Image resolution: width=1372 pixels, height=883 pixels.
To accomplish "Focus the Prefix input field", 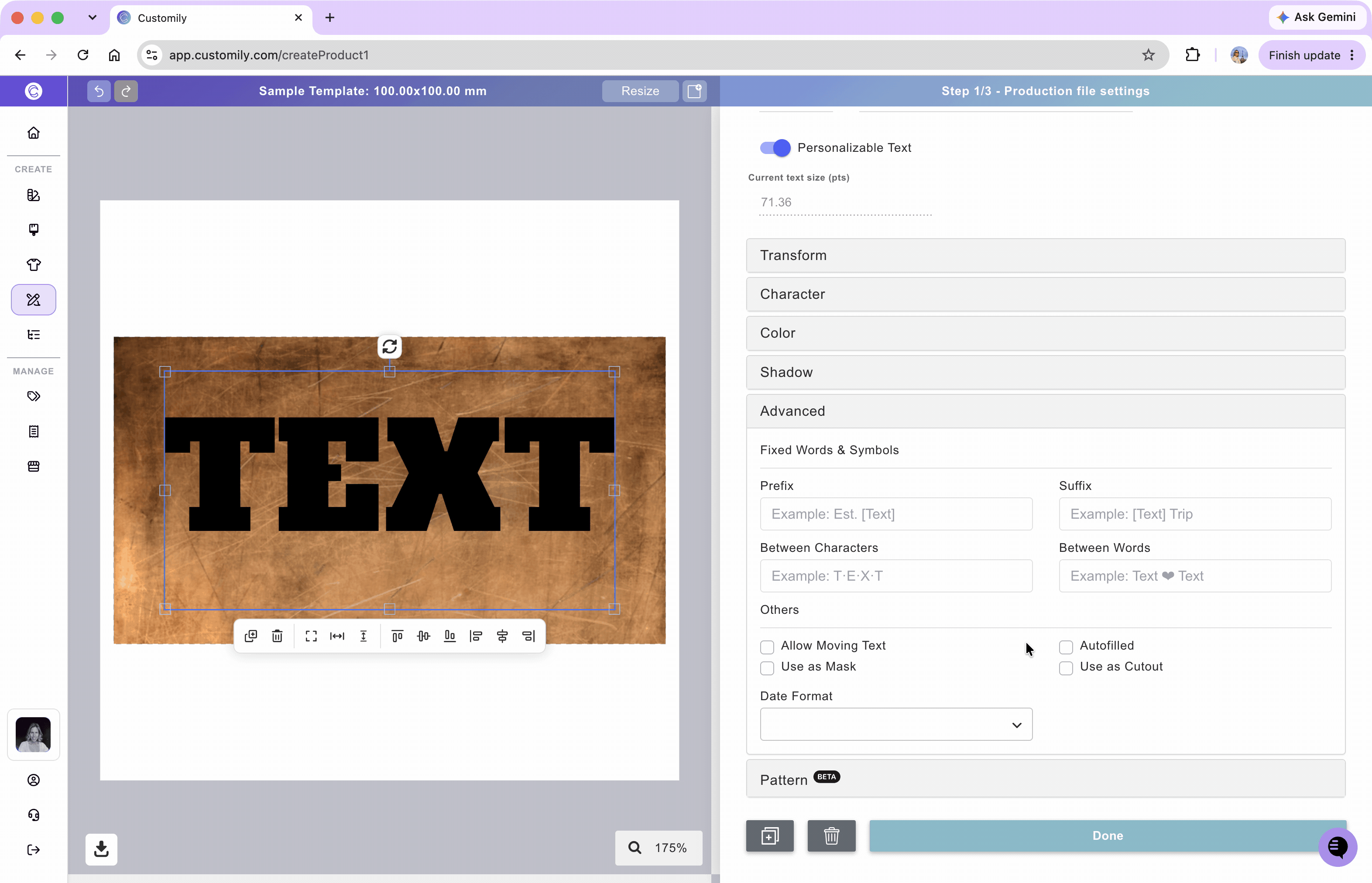I will [896, 514].
